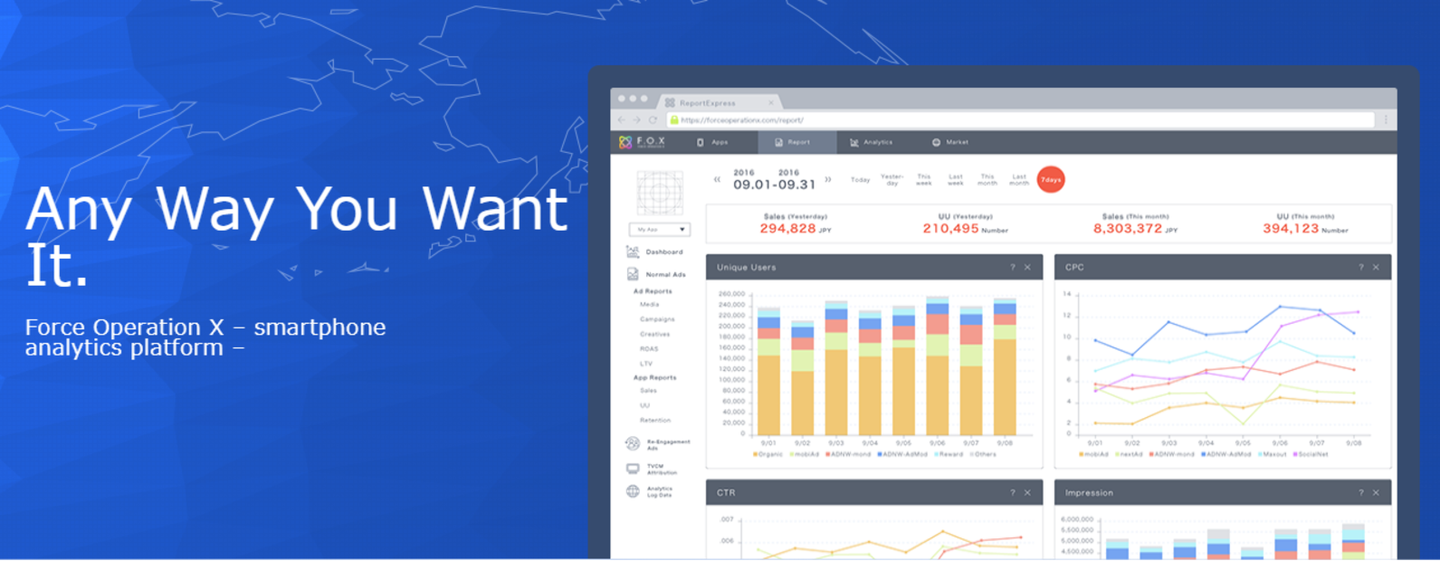Click the F.O.X logo in the nav bar
Screen dimensions: 1440x579
click(641, 142)
